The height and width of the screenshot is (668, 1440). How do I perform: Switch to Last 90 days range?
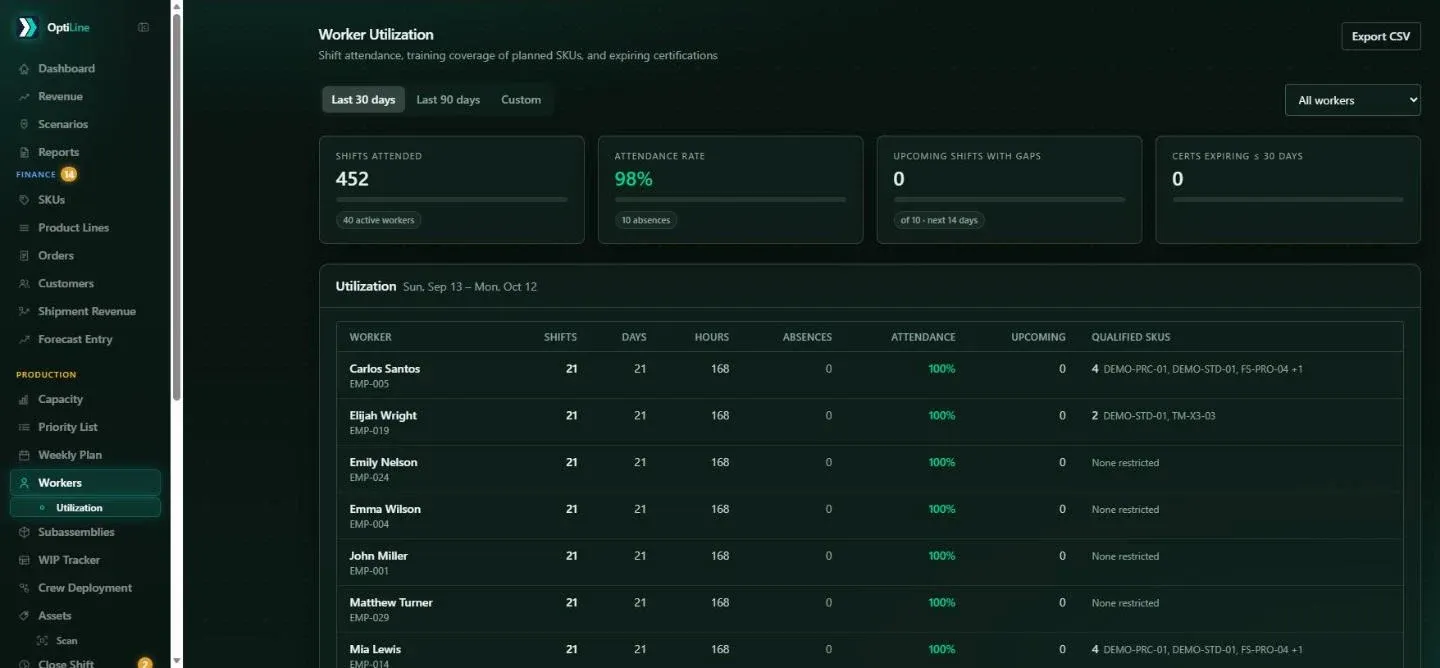pos(448,100)
